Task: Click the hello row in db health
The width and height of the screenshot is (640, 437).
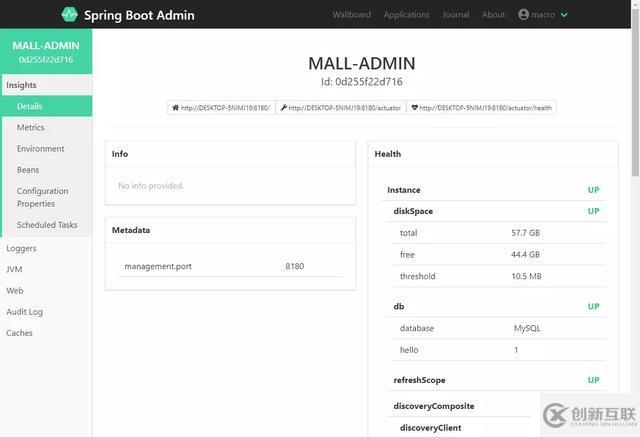Action: click(x=500, y=350)
